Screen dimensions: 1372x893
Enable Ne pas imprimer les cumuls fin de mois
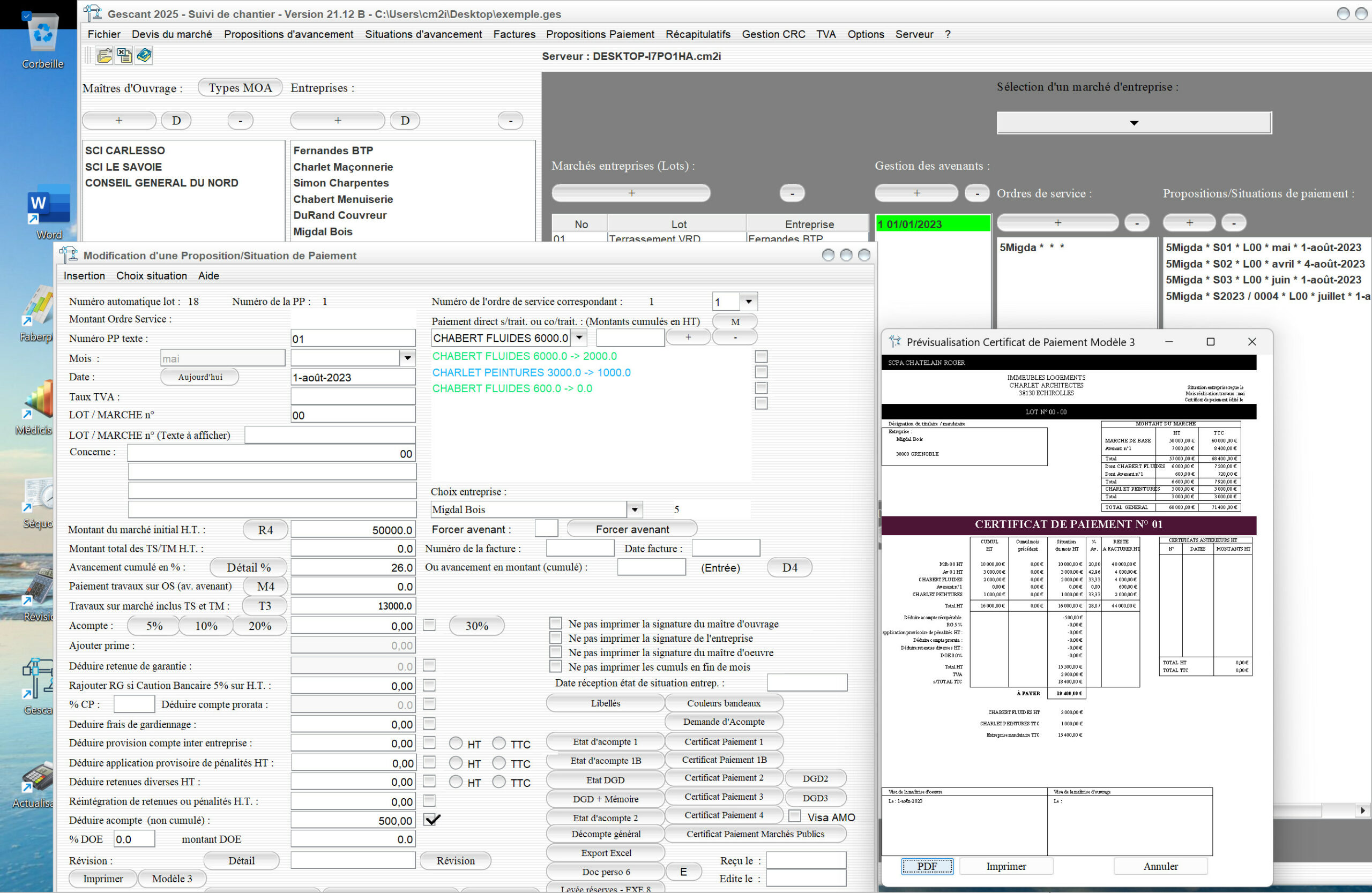click(556, 666)
